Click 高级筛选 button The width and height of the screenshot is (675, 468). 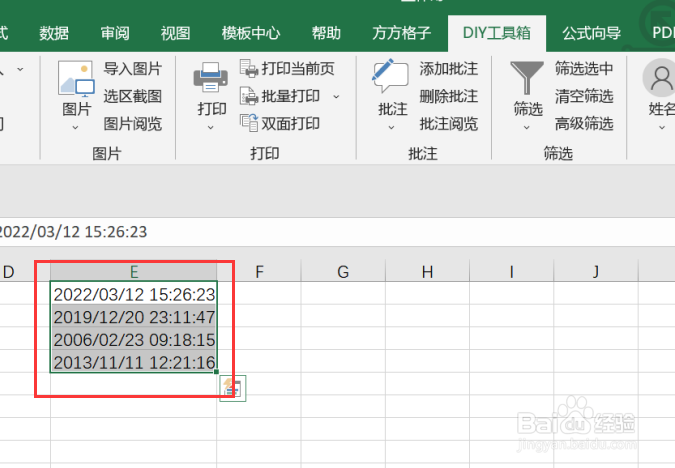584,124
